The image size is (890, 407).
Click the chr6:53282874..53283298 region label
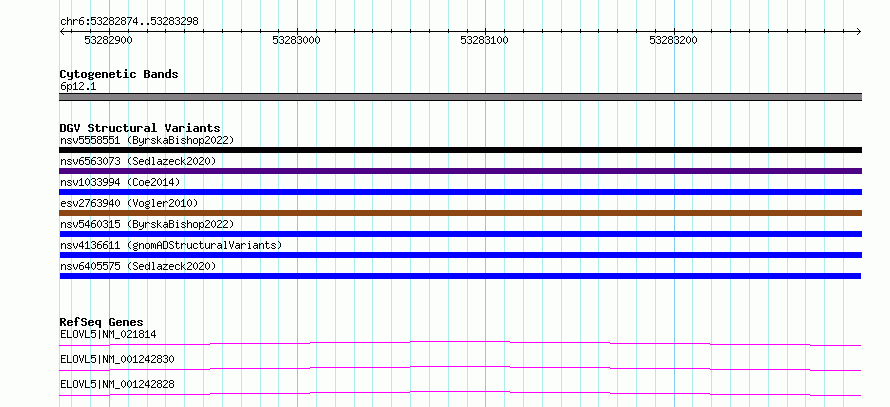(x=129, y=21)
